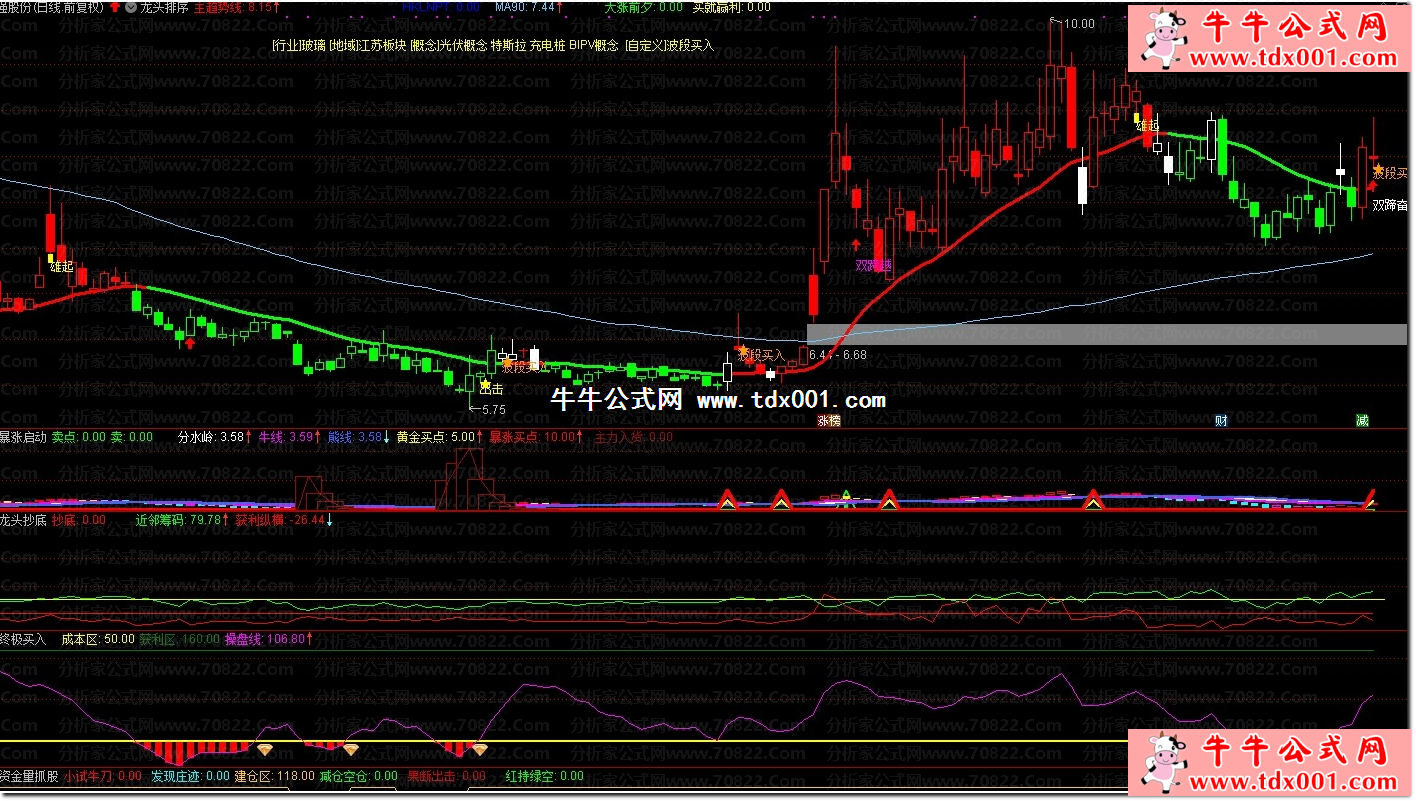This screenshot has height=801, width=1416.
Task: Click the 买就赢利 0.00 readout
Action: 731,6
